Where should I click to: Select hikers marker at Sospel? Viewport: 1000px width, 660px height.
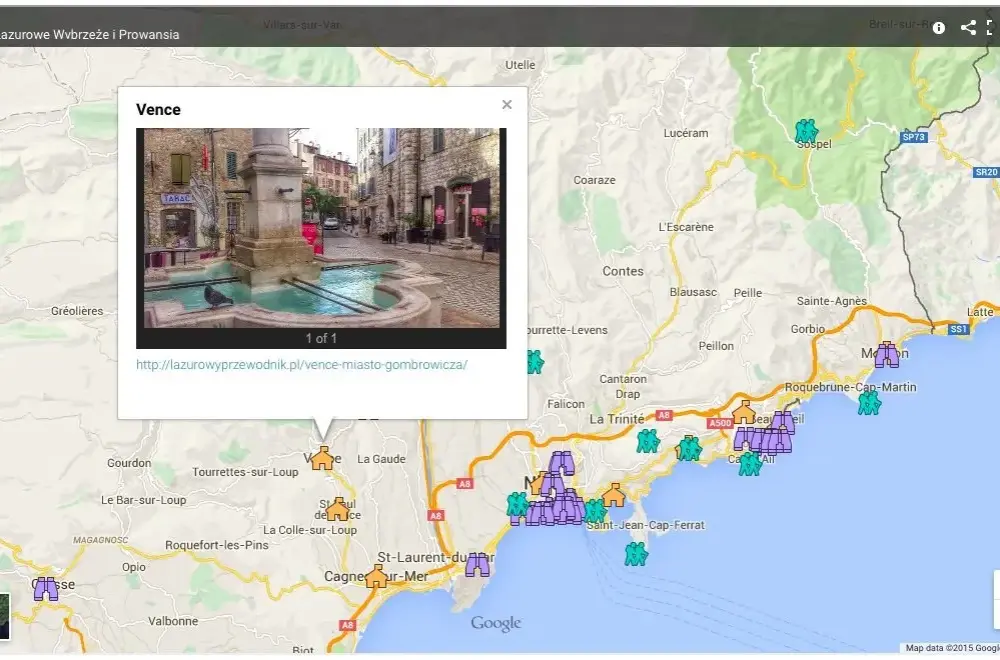click(806, 131)
